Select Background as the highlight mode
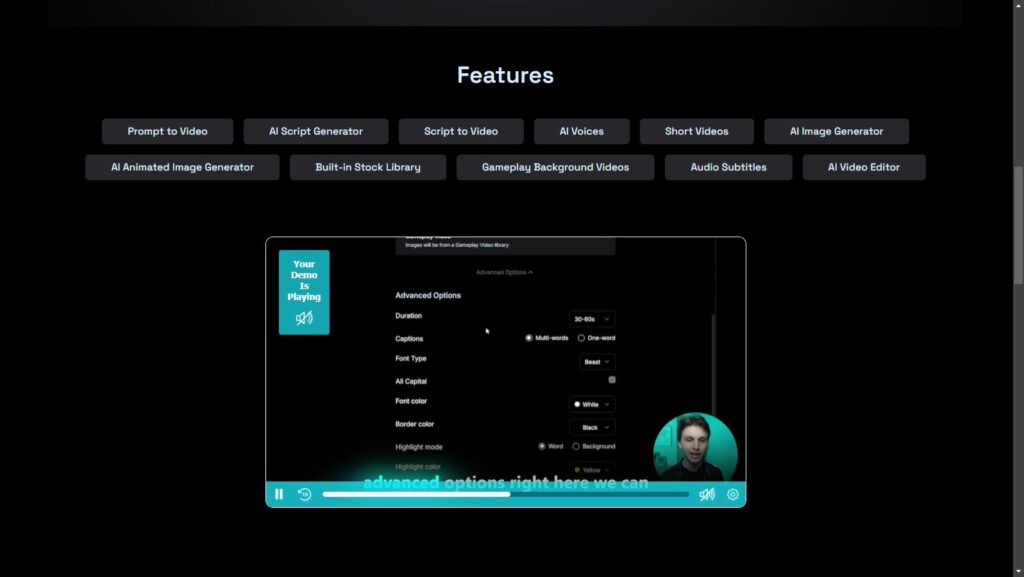 point(577,446)
